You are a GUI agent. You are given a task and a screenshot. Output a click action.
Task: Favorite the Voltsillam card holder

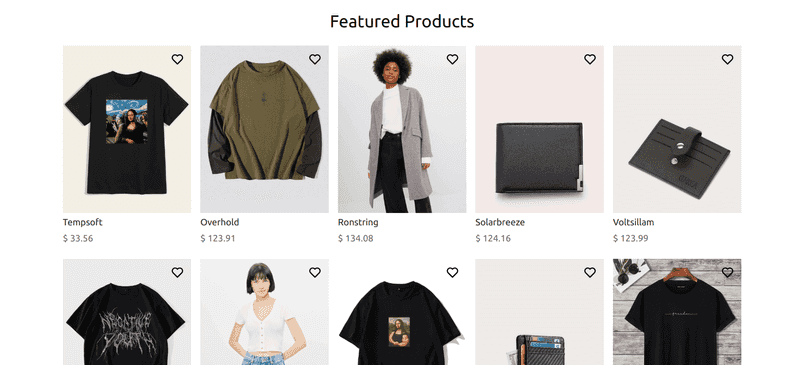point(727,59)
